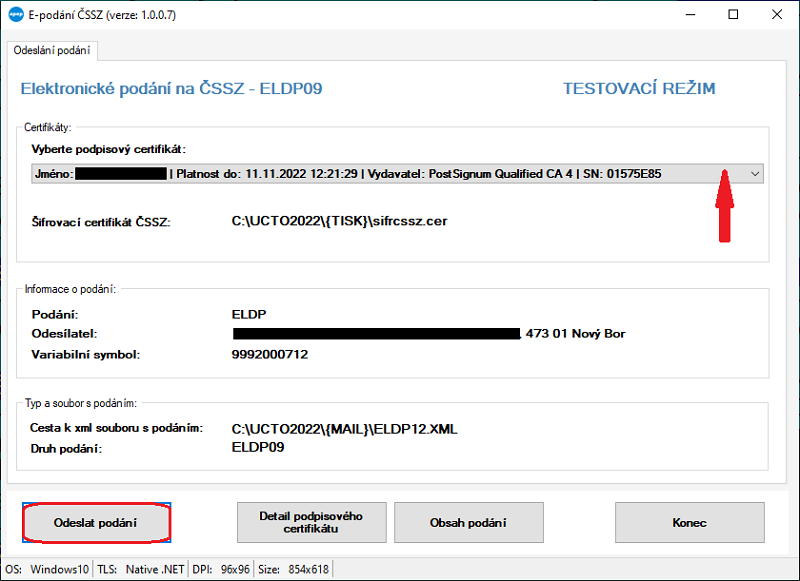This screenshot has width=800, height=581.
Task: Click the DPI 96x96 status entry
Action: (x=221, y=569)
